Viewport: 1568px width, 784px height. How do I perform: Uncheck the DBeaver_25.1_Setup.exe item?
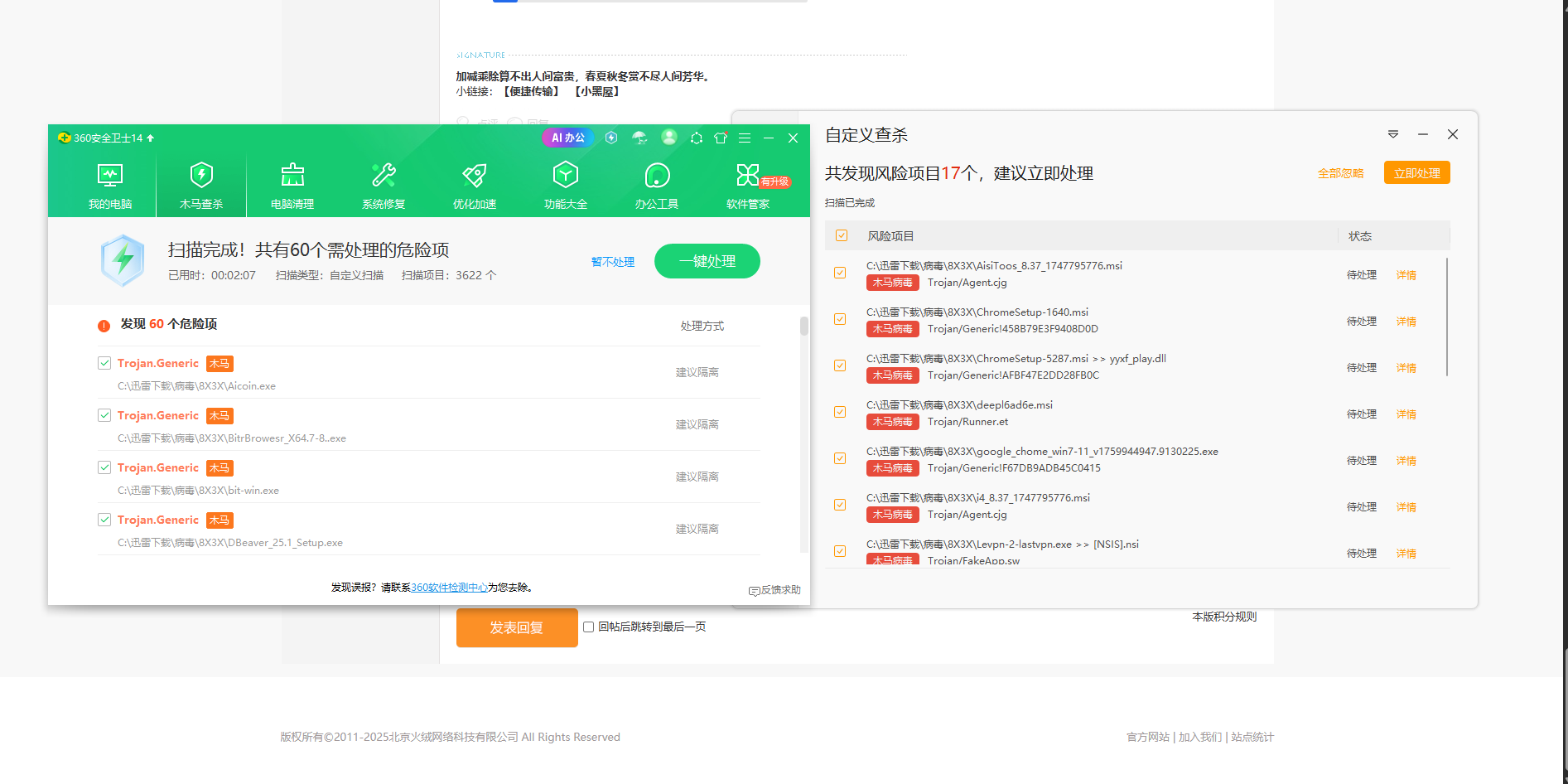tap(104, 520)
